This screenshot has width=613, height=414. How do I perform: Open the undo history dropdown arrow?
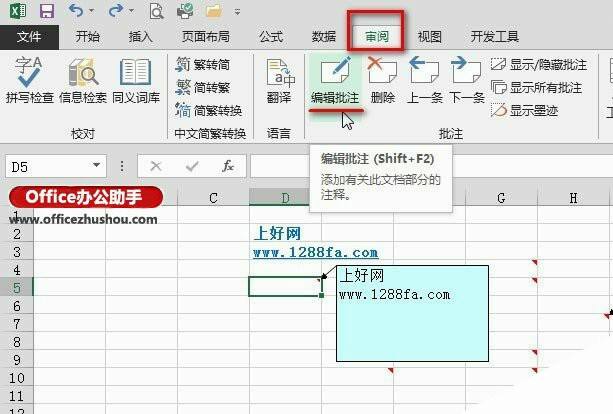(x=91, y=11)
